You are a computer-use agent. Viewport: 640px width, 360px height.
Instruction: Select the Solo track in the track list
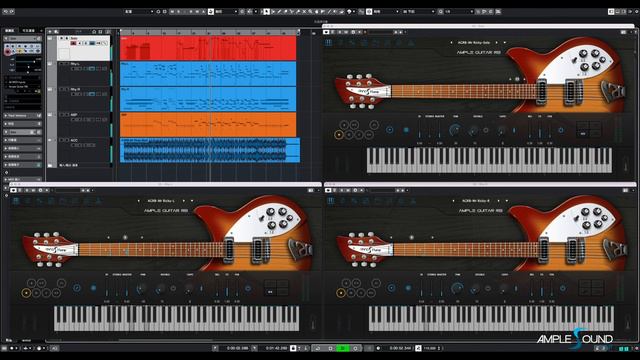click(x=84, y=48)
